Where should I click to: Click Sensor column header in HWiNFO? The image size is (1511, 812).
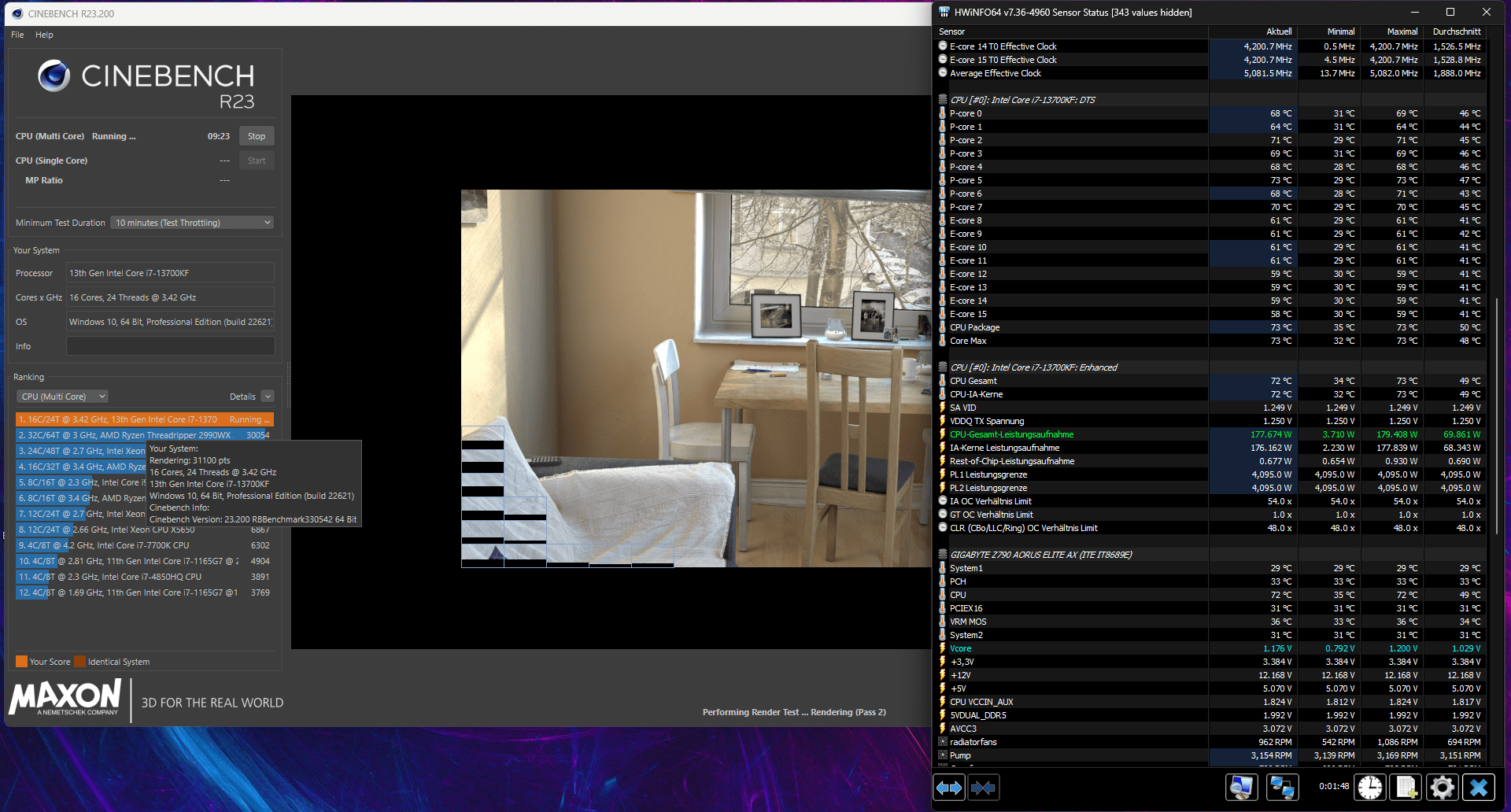click(1070, 31)
